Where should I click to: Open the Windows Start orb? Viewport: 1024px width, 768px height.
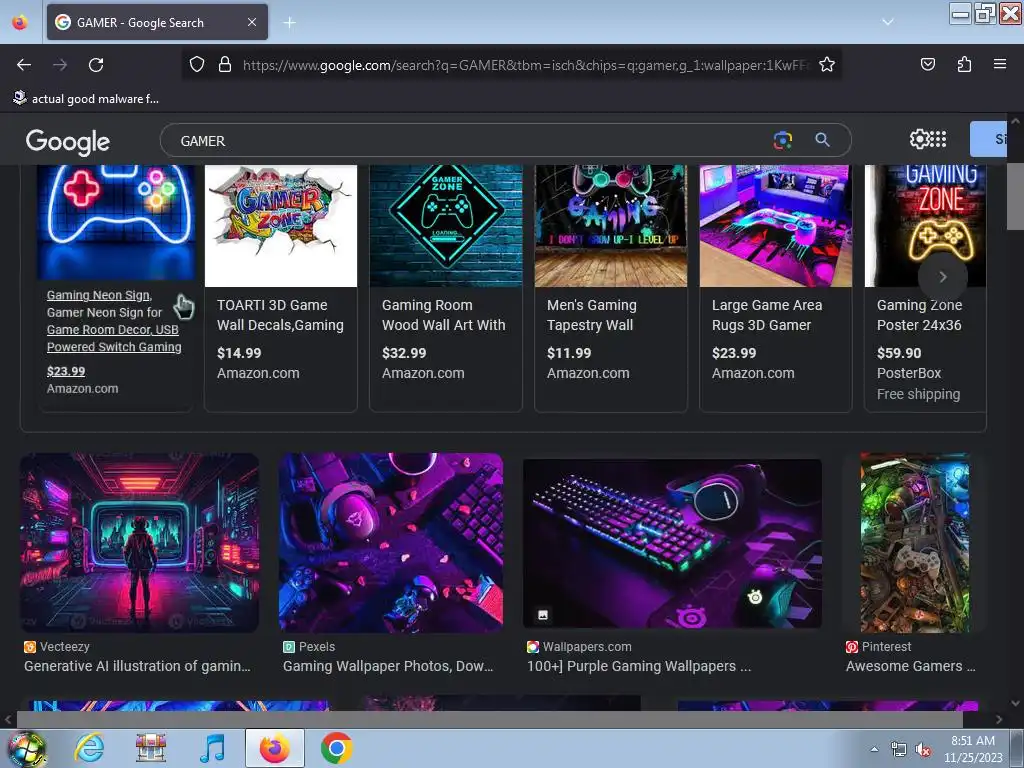coord(27,748)
